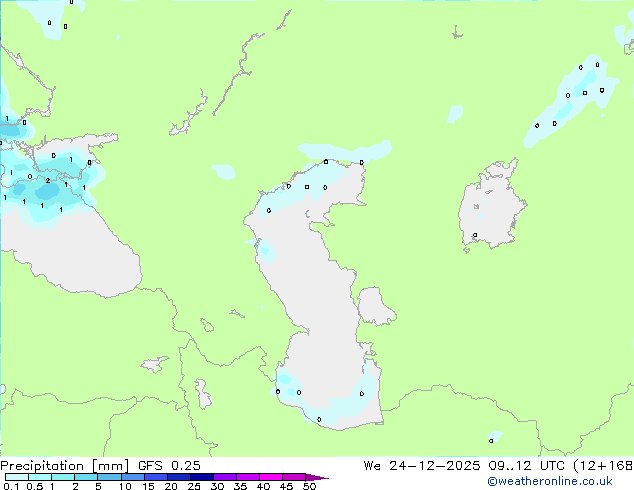The image size is (634, 490).
Task: Pick the purple swatch between 30 and 35
Action: [225, 477]
